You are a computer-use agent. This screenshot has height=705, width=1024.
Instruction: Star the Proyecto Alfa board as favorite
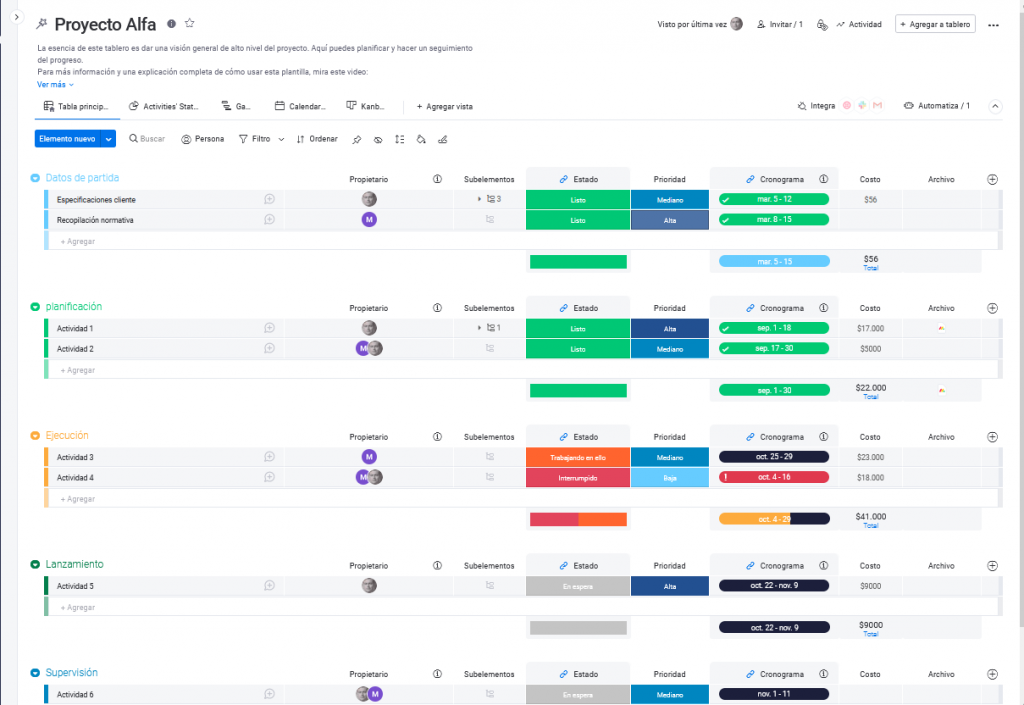pos(190,24)
